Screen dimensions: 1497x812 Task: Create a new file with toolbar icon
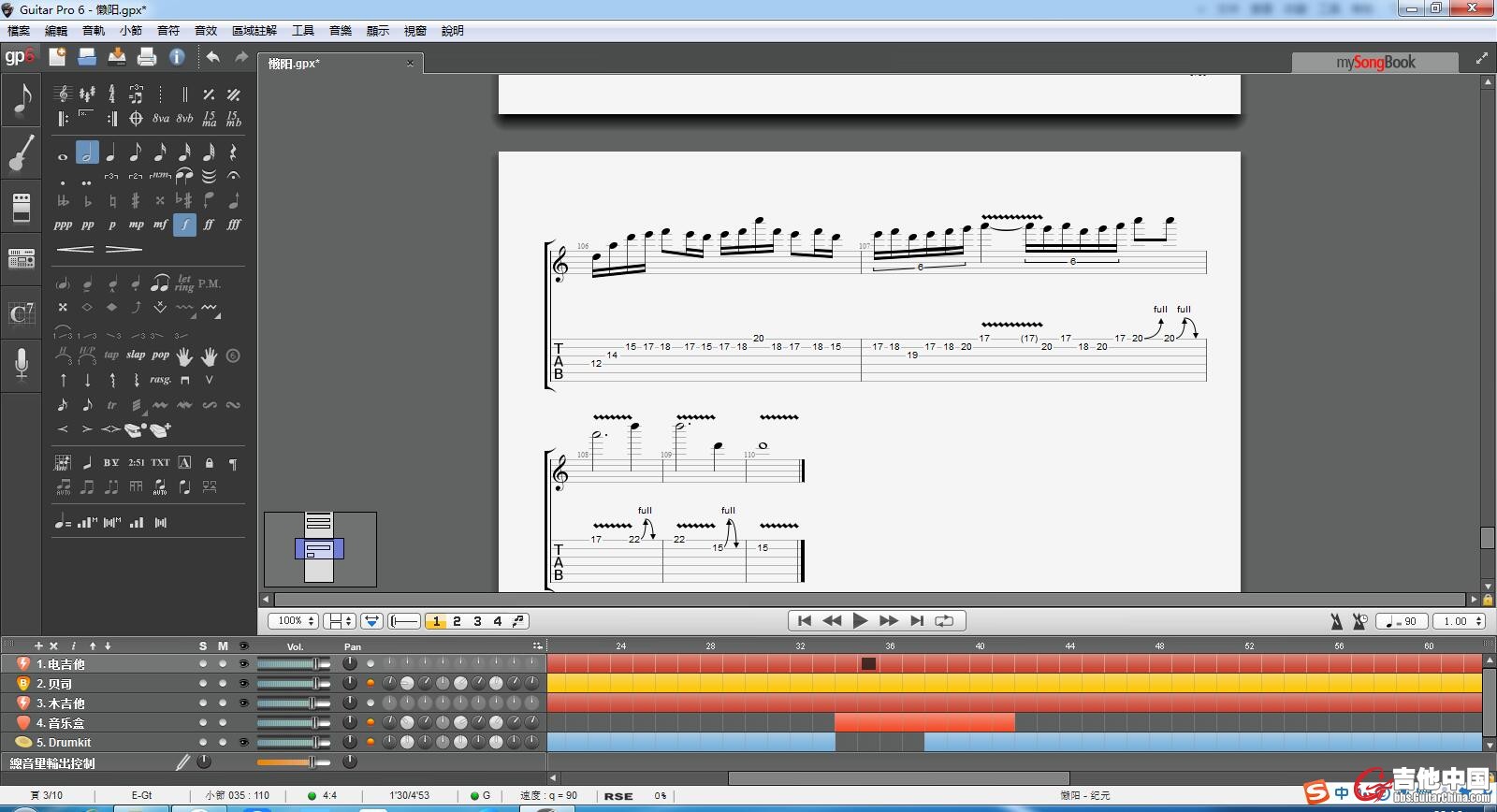click(x=57, y=57)
